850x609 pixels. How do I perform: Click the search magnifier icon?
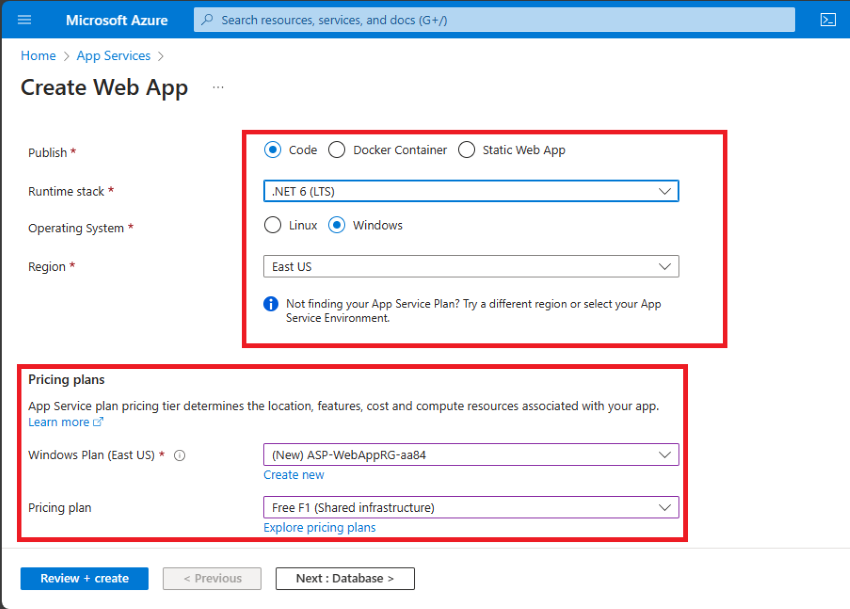point(206,19)
